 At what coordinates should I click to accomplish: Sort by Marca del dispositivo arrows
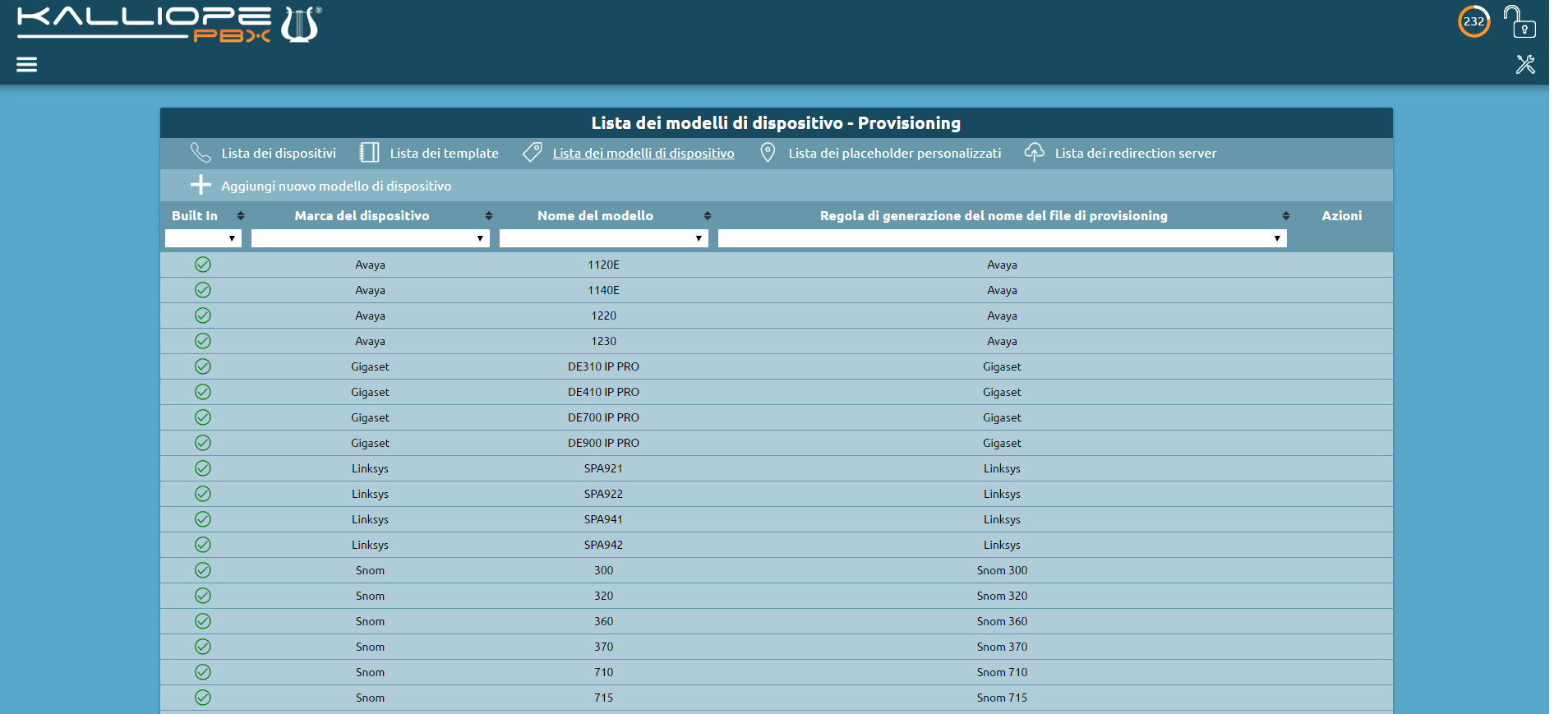click(489, 215)
